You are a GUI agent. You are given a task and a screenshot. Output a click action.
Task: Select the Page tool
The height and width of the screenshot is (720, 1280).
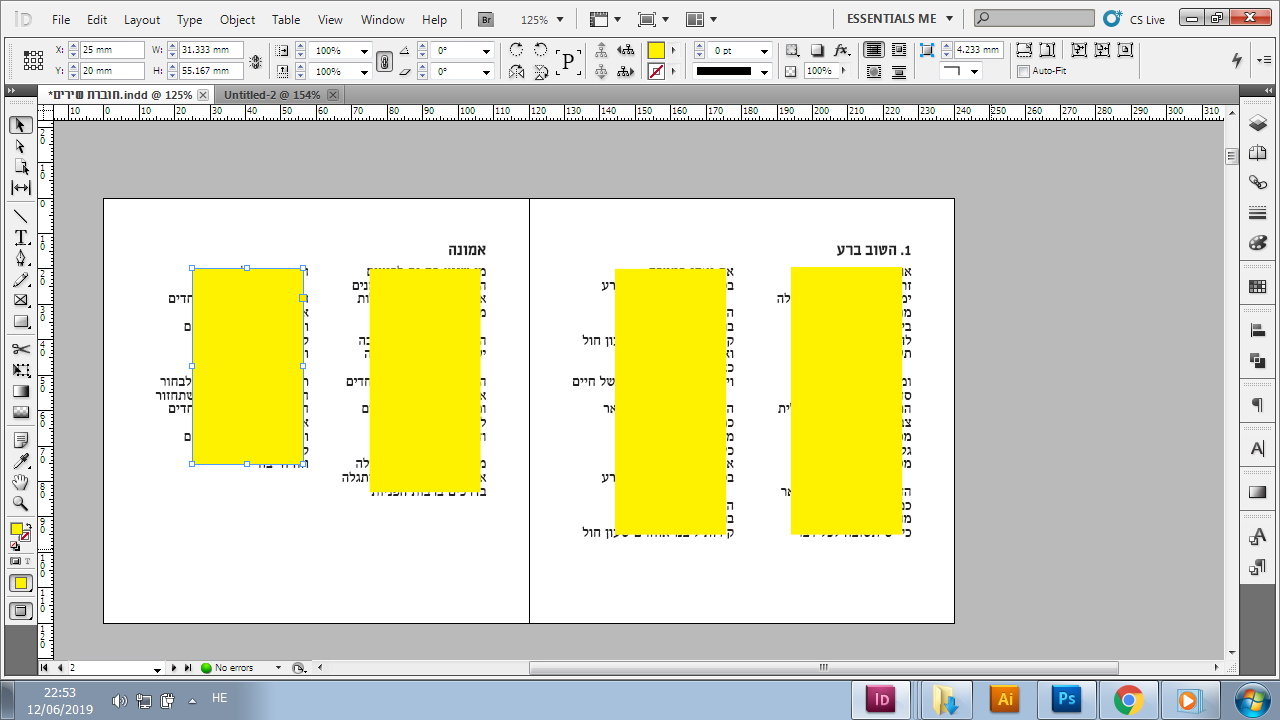(x=20, y=167)
